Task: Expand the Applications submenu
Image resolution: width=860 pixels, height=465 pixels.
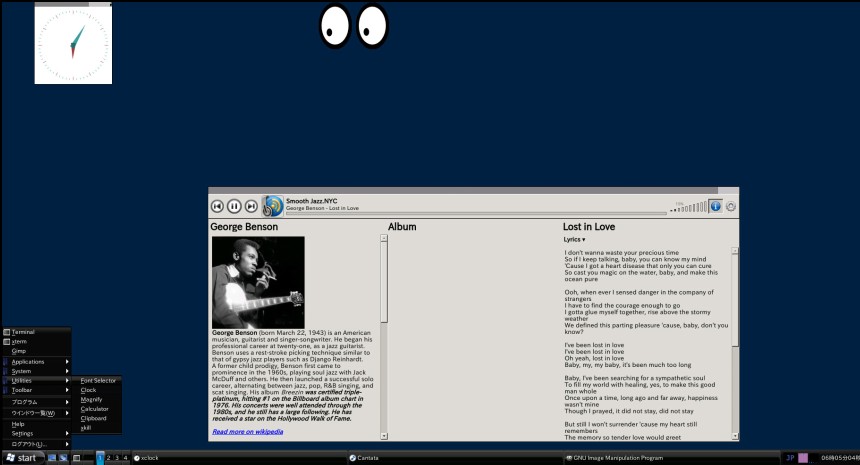Action: 28,361
